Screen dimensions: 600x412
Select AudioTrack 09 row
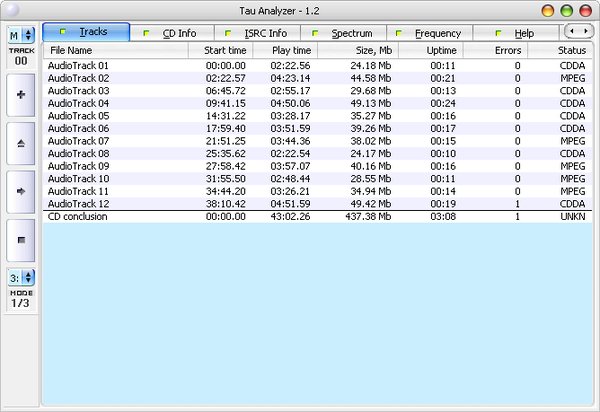pos(318,166)
